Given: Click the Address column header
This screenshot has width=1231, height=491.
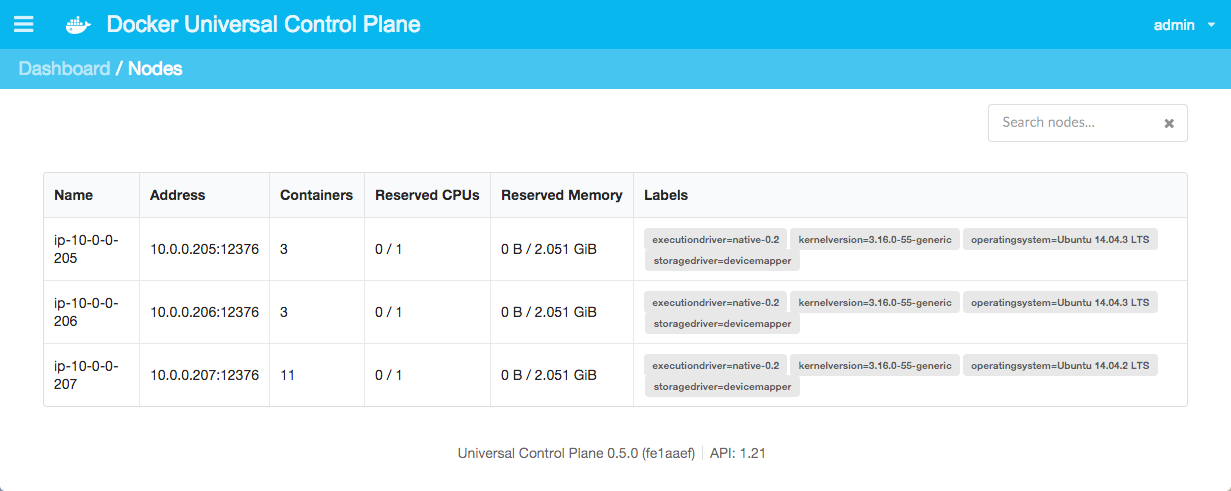Looking at the screenshot, I should 177,195.
